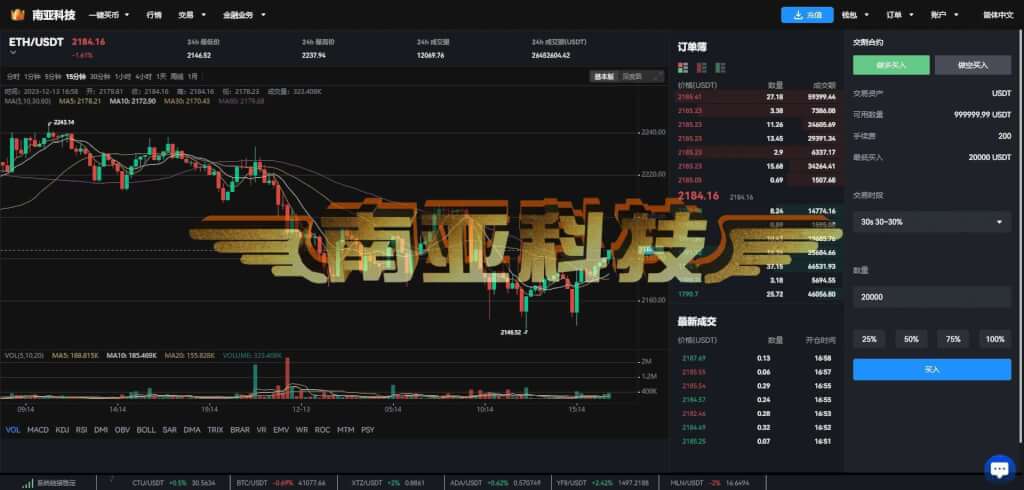
Task: Set quantity to 50% of balance
Action: click(911, 339)
